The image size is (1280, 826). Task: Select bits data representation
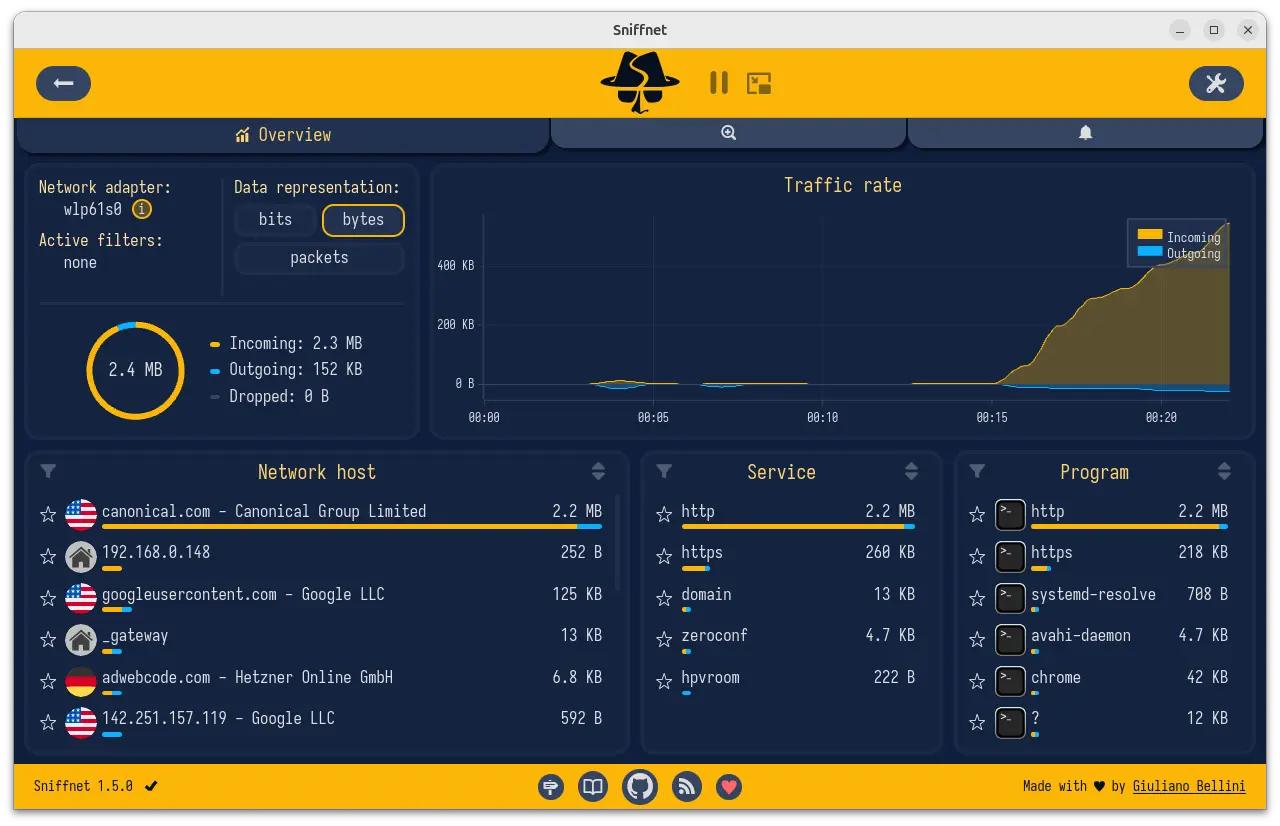[x=275, y=220]
